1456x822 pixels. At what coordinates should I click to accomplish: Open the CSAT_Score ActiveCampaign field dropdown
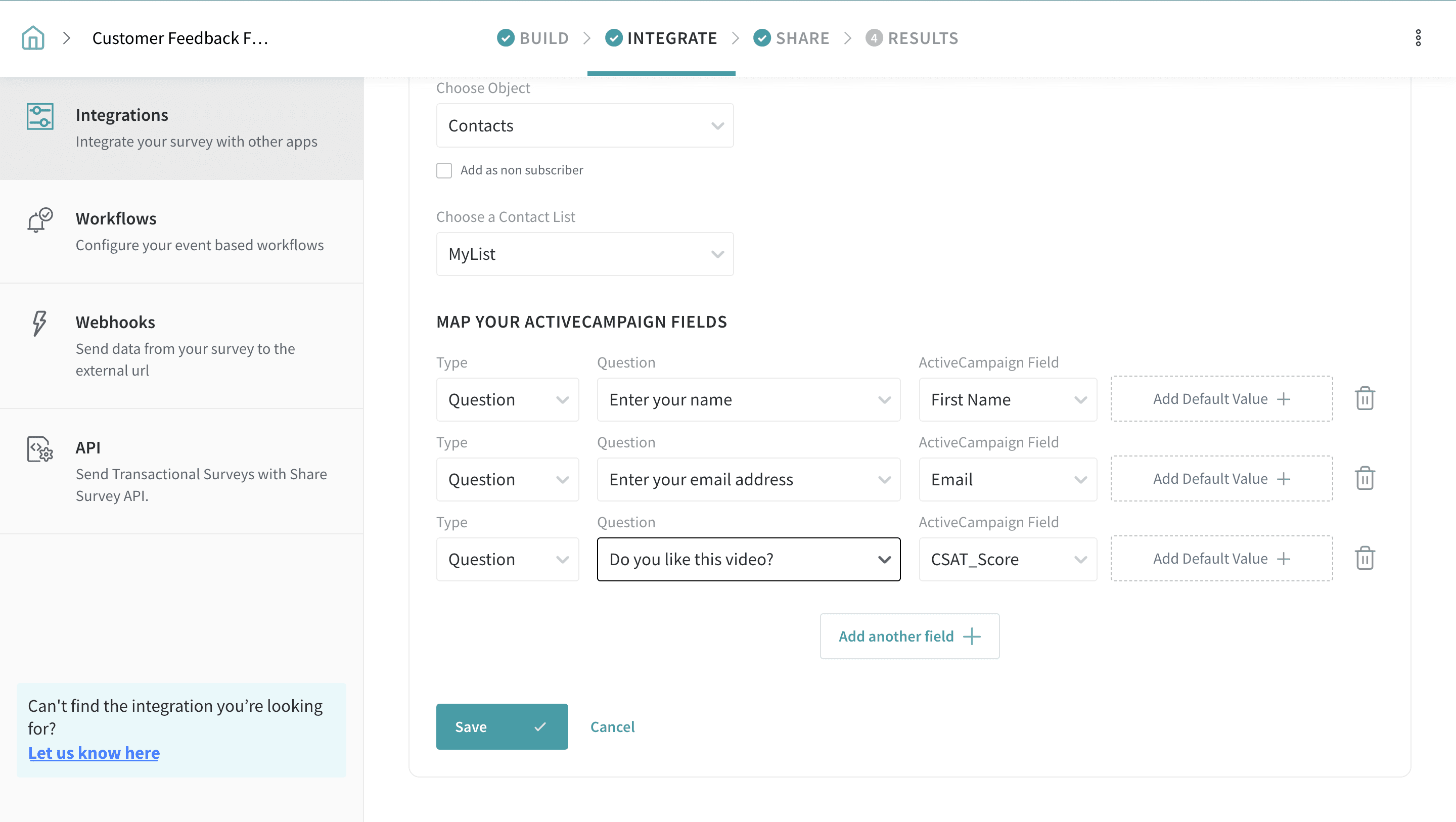pyautogui.click(x=1007, y=559)
